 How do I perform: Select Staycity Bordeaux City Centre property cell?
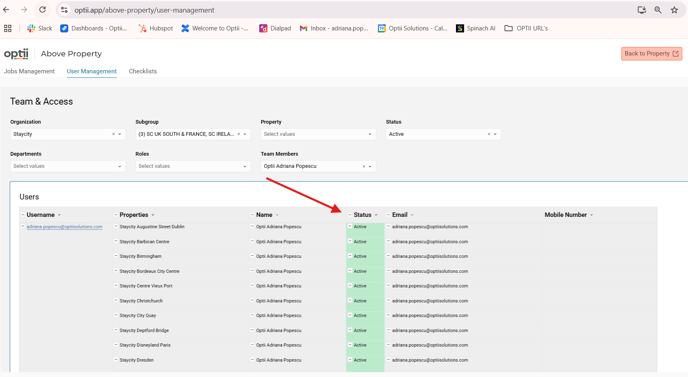(x=149, y=271)
